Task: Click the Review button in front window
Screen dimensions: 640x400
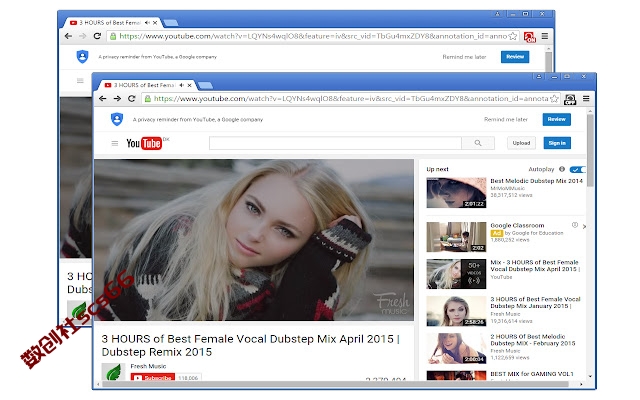Action: point(557,119)
